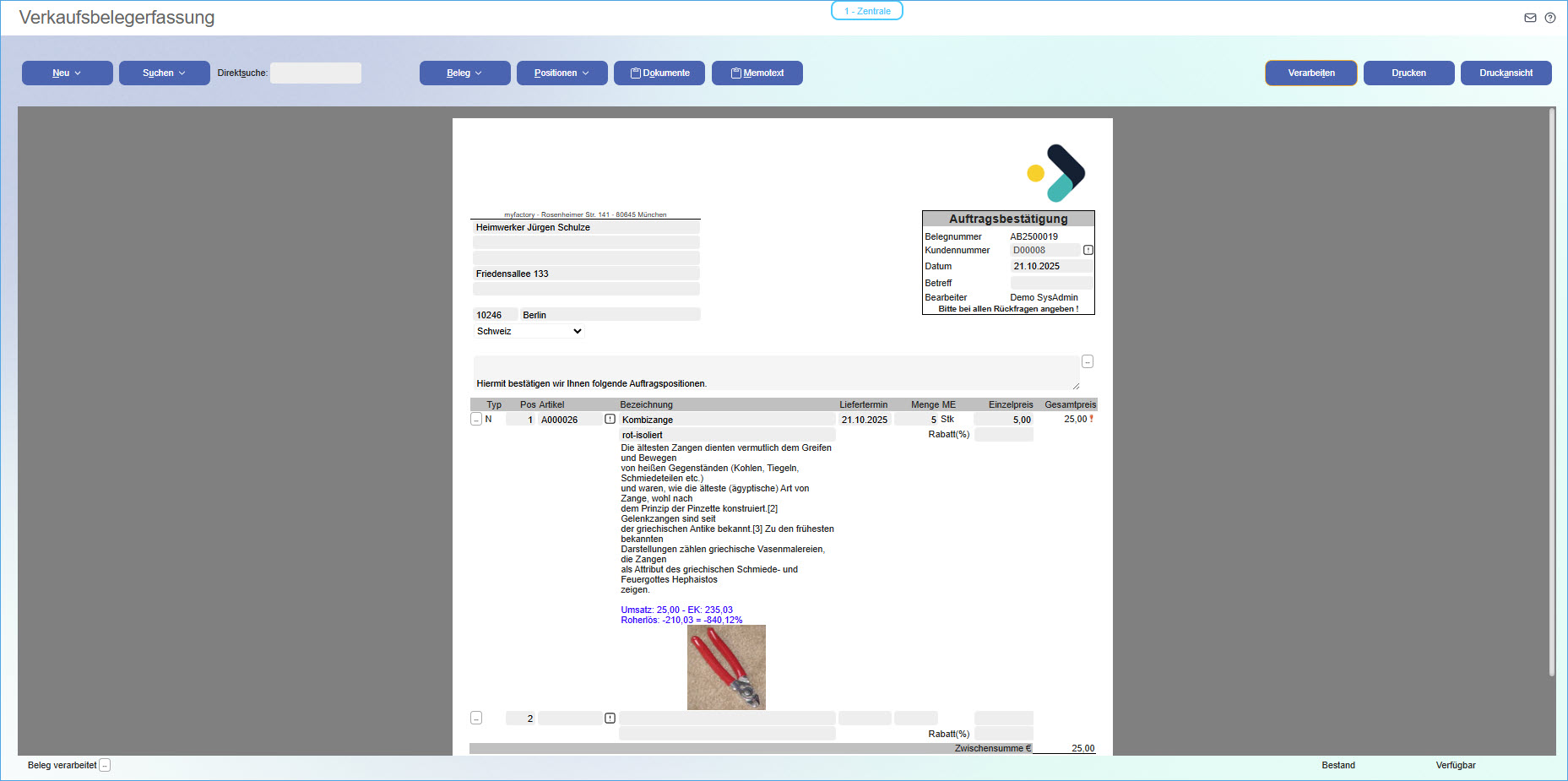Screen dimensions: 1568x781
Task: Open the Druckansicht preview
Action: 1506,73
